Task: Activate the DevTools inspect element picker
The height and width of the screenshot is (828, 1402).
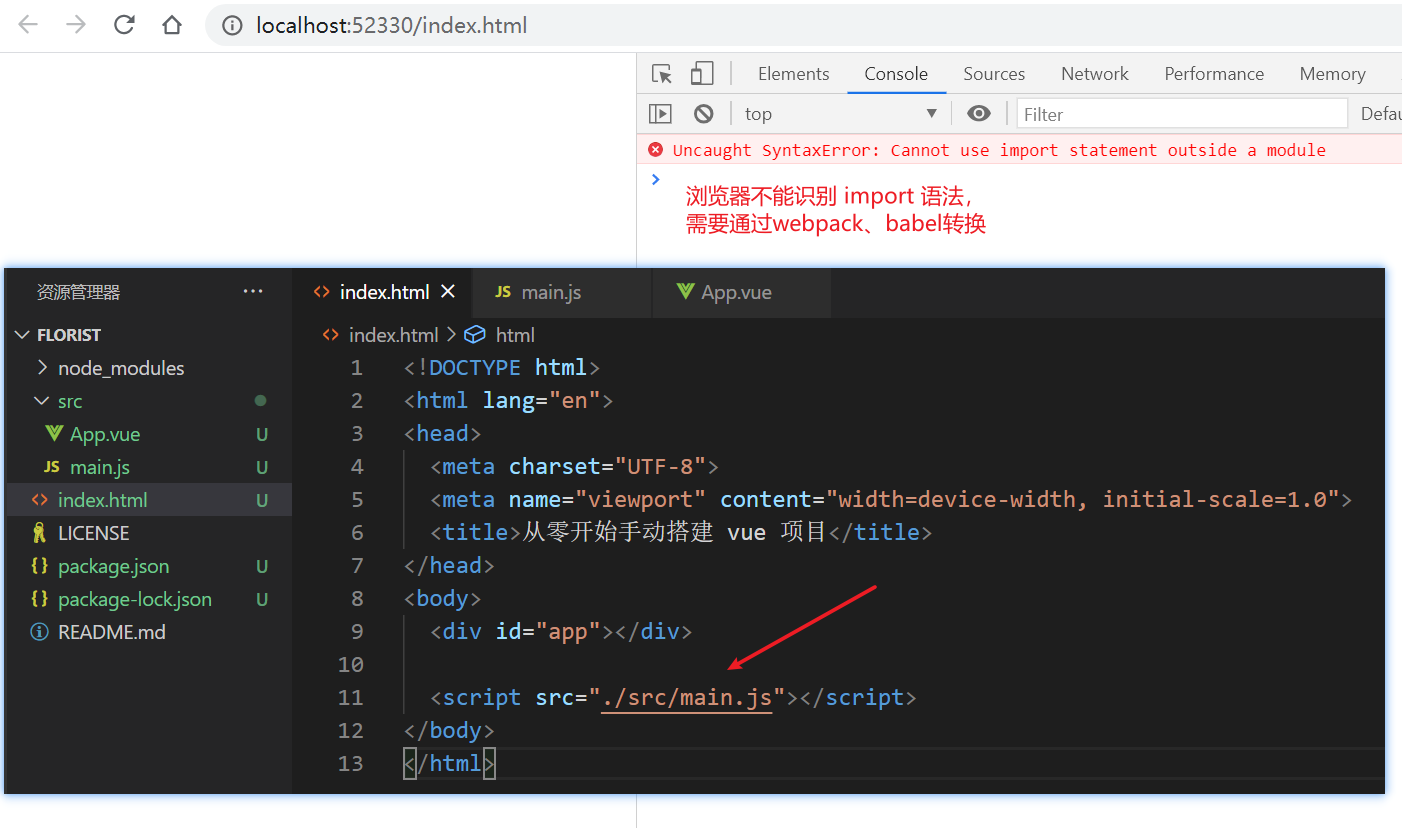Action: (662, 74)
